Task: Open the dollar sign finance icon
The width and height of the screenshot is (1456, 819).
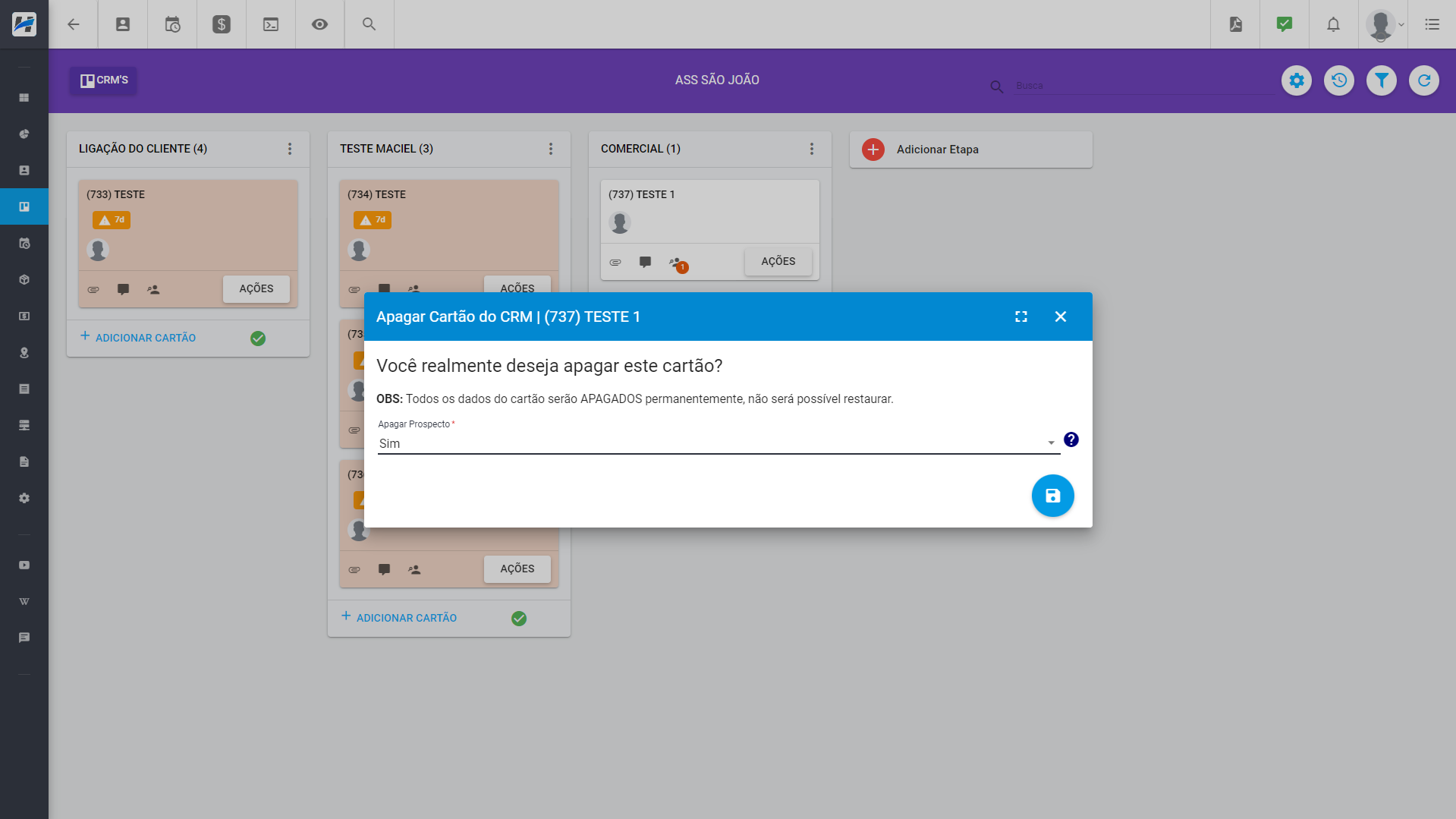Action: (222, 24)
